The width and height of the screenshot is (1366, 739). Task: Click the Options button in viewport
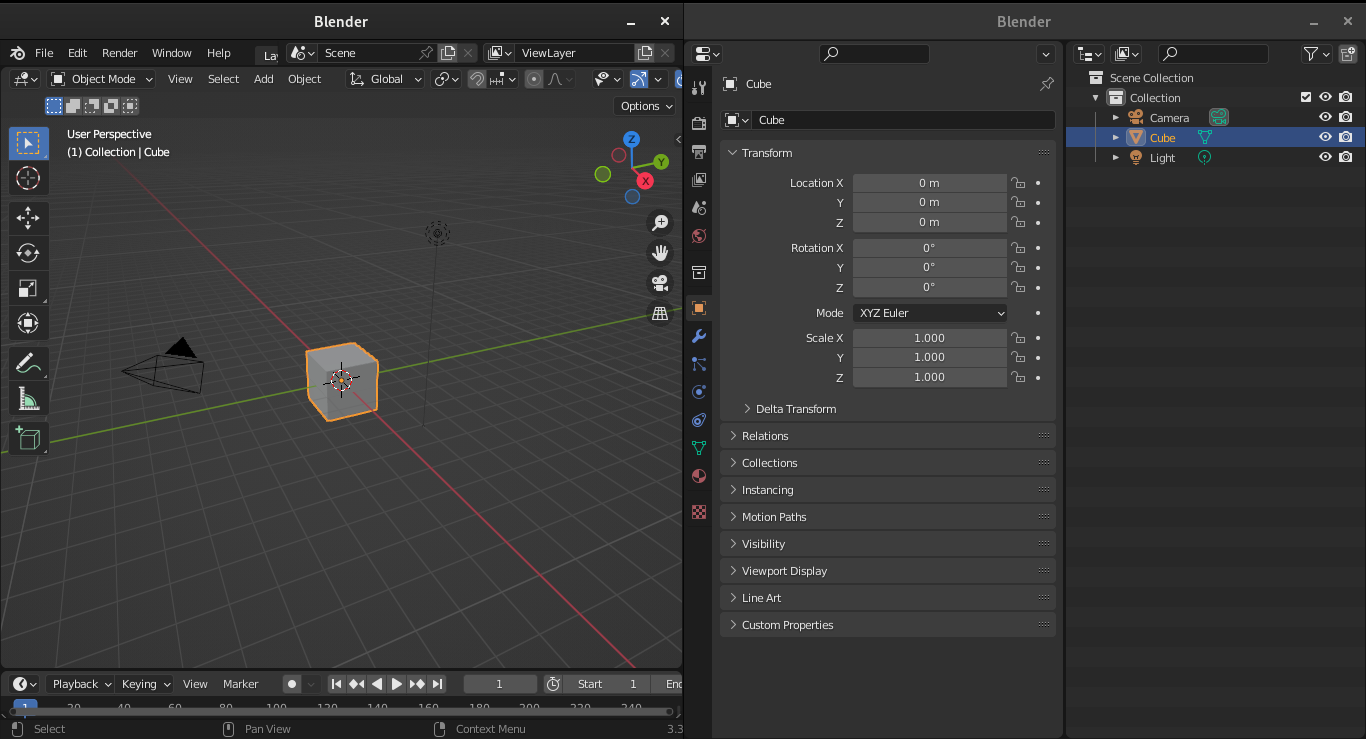pyautogui.click(x=645, y=106)
